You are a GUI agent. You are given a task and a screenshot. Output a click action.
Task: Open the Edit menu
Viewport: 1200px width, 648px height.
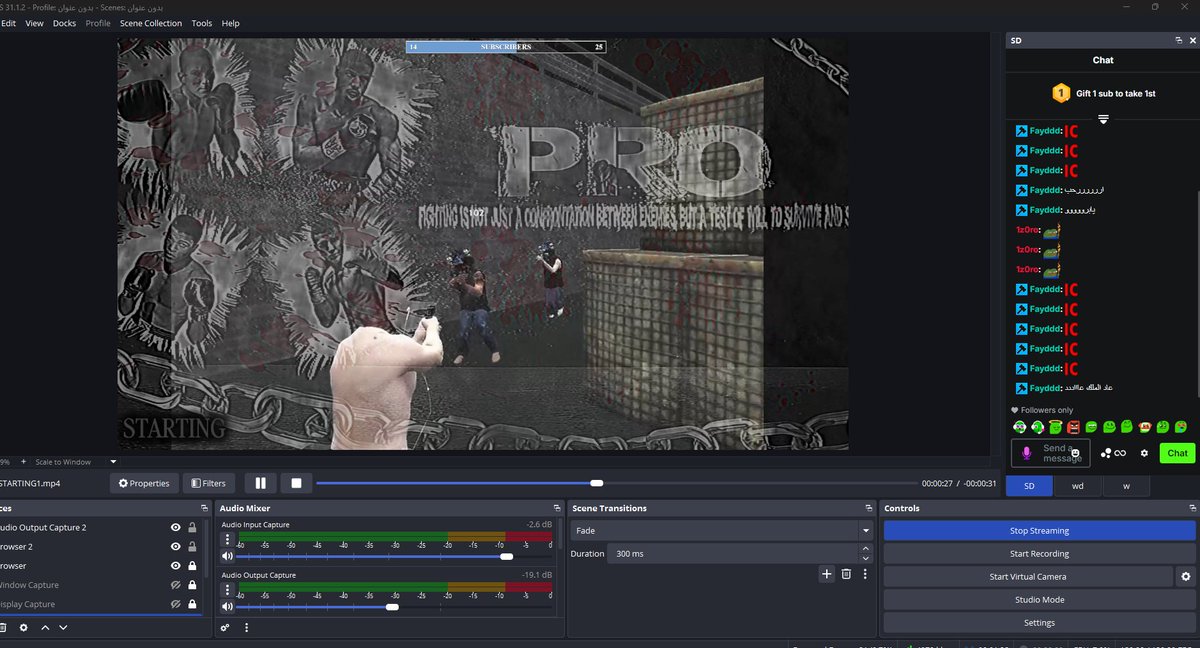(x=8, y=23)
